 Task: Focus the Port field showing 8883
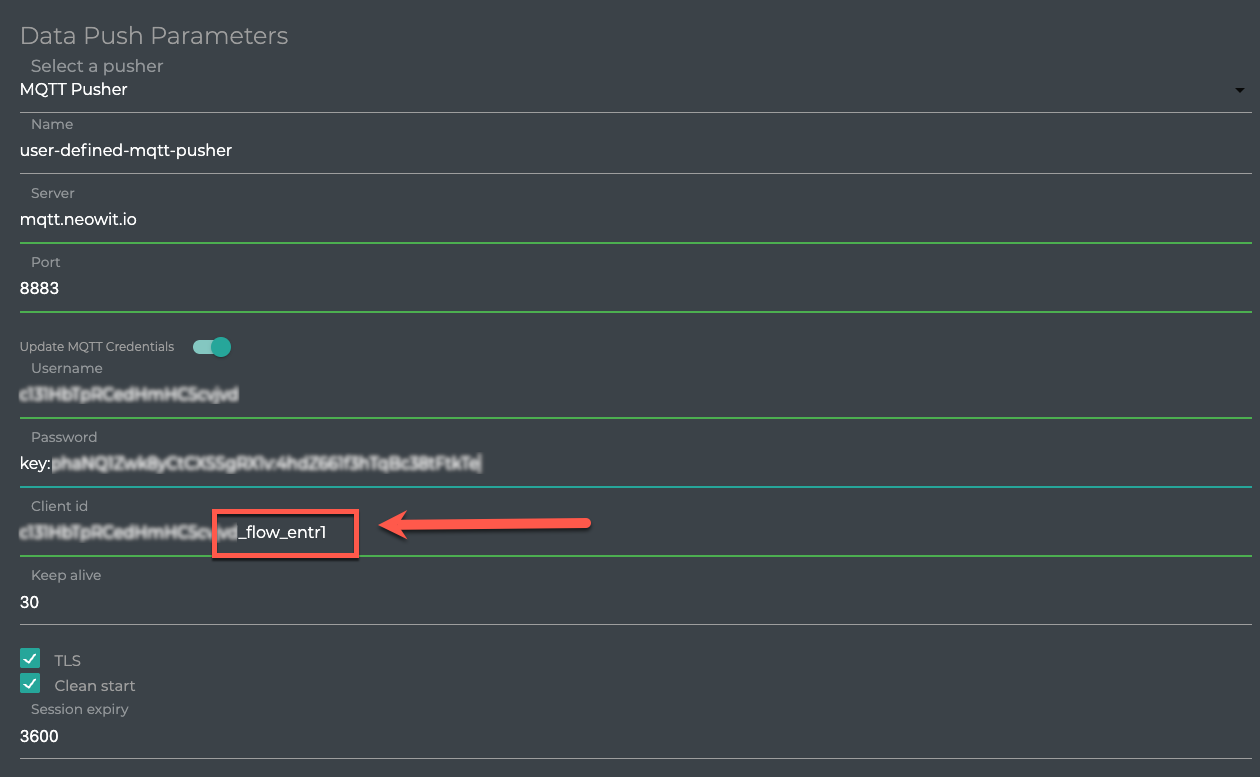[40, 288]
